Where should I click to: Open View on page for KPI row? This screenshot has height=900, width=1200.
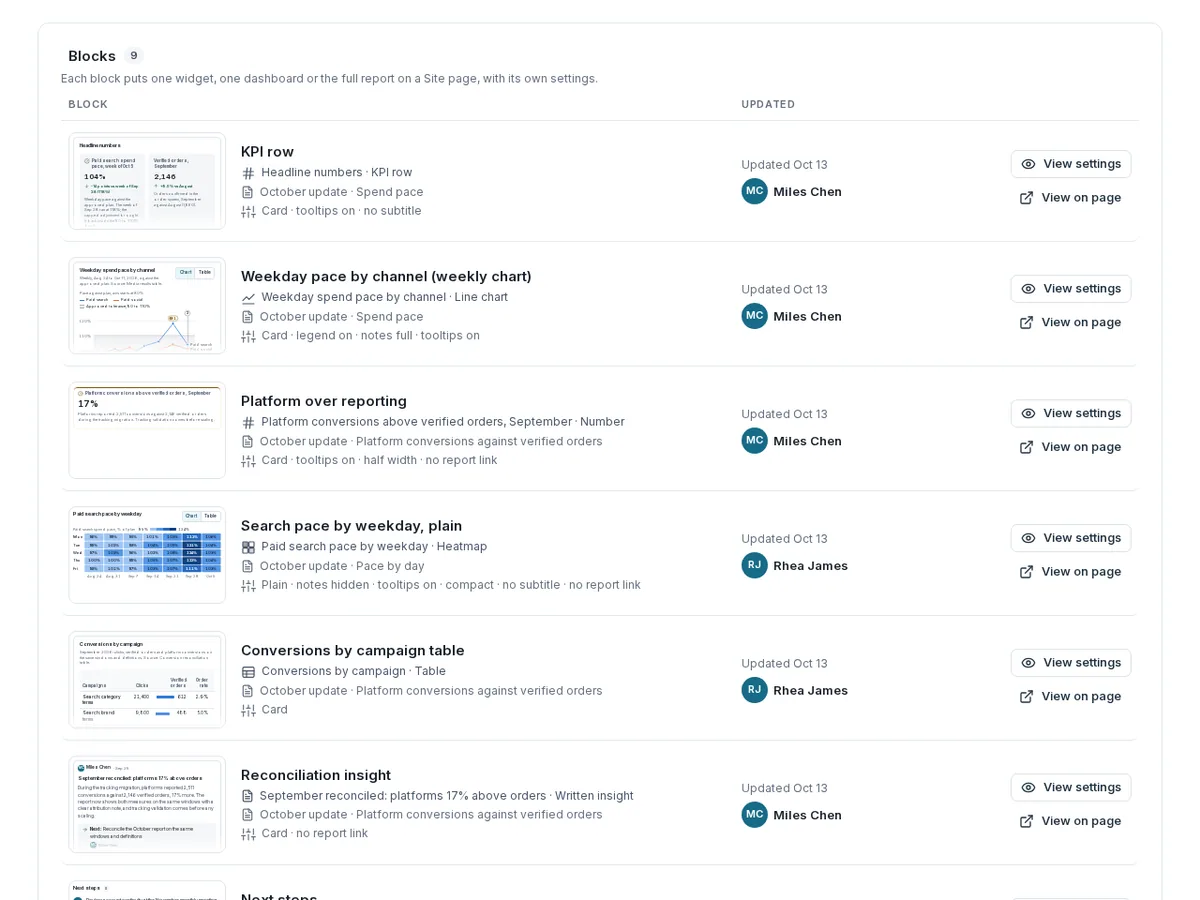(1071, 198)
